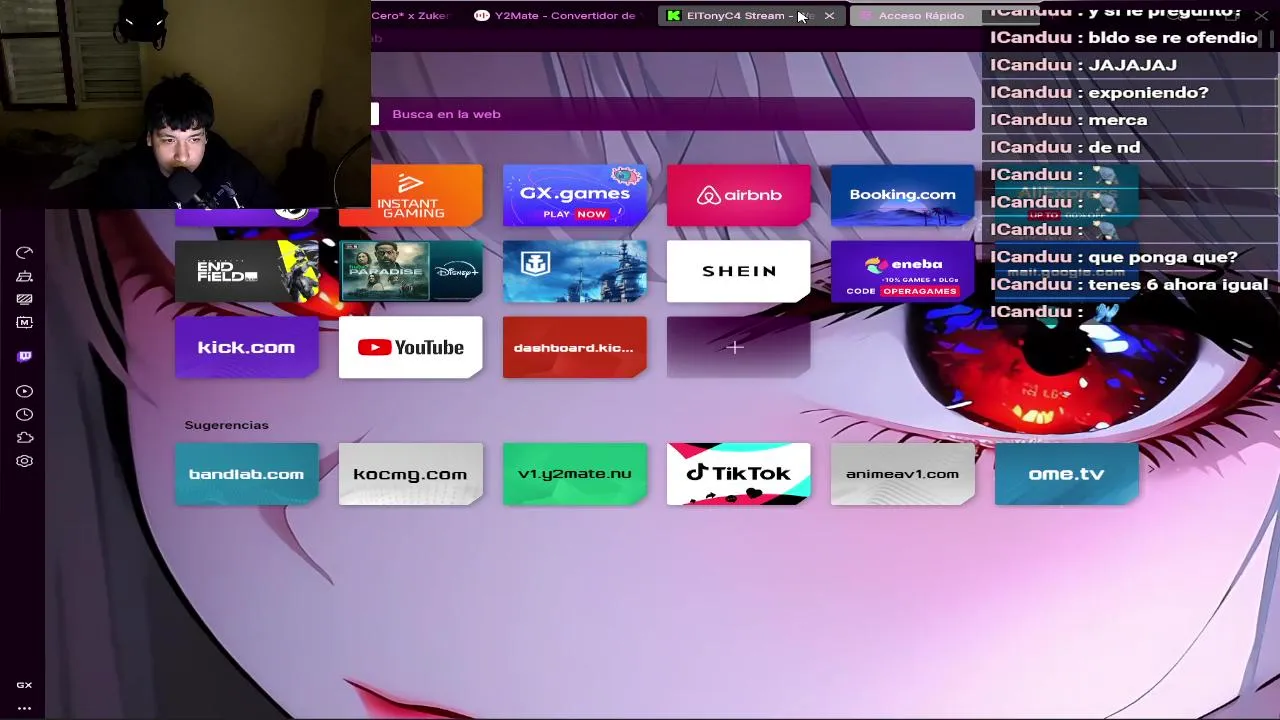The width and height of the screenshot is (1280, 720).
Task: Switch to Acceso Rápido tab
Action: [920, 16]
